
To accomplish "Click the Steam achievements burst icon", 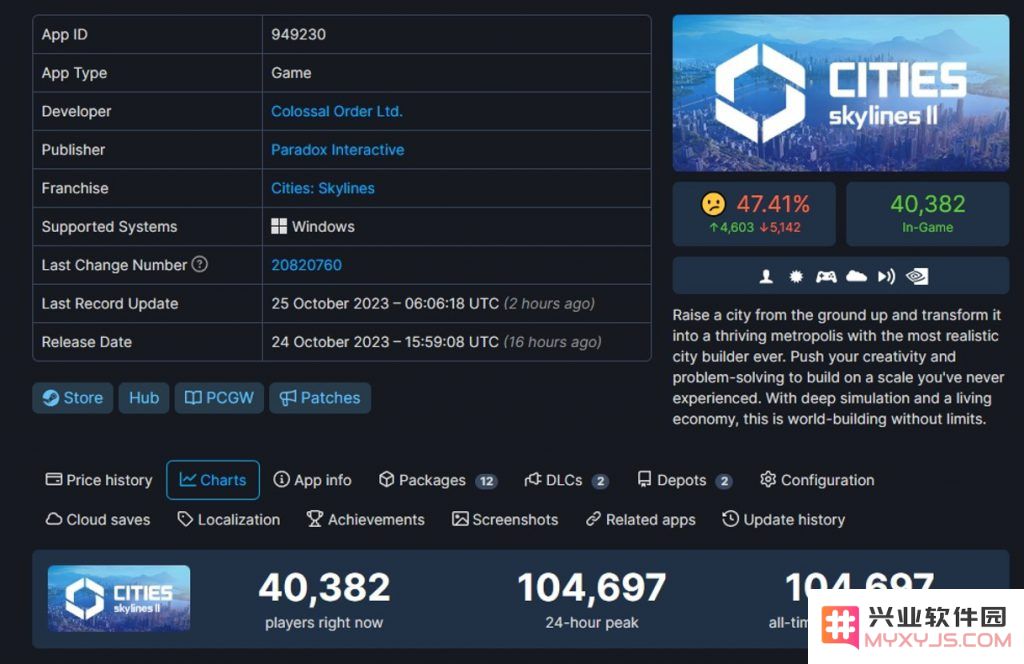I will click(795, 276).
